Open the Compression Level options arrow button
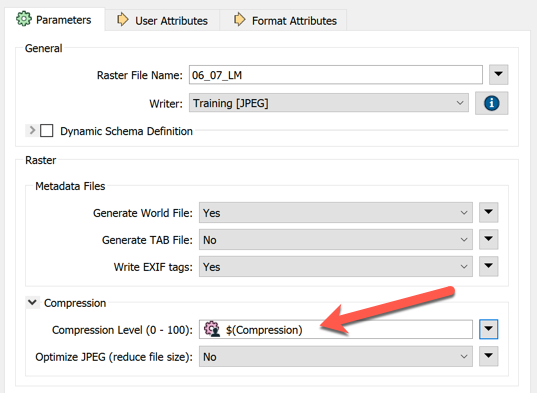Viewport: 537px width, 393px height. [x=488, y=329]
